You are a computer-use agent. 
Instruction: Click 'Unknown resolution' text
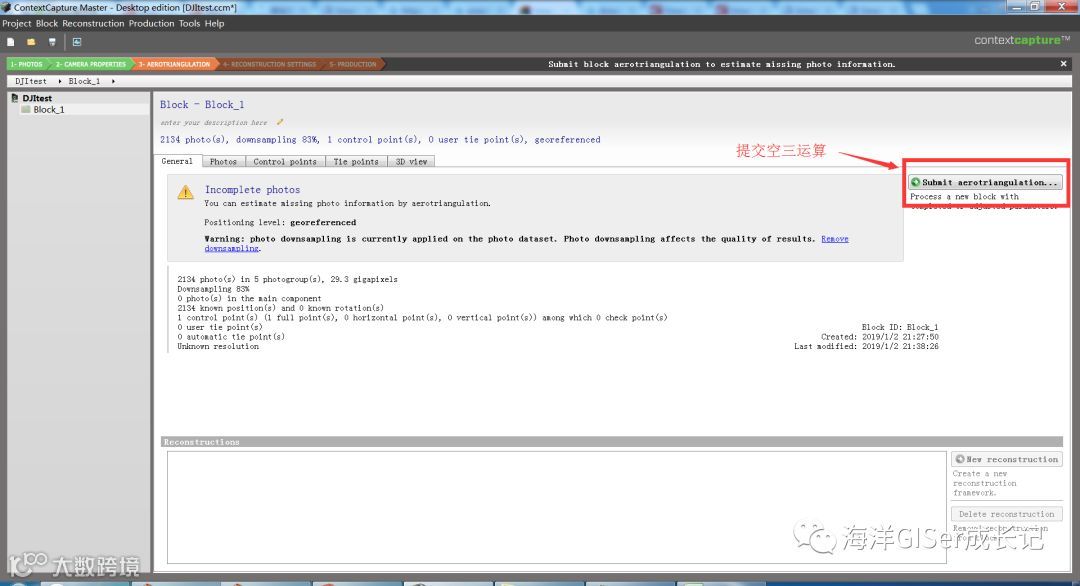pyautogui.click(x=218, y=346)
